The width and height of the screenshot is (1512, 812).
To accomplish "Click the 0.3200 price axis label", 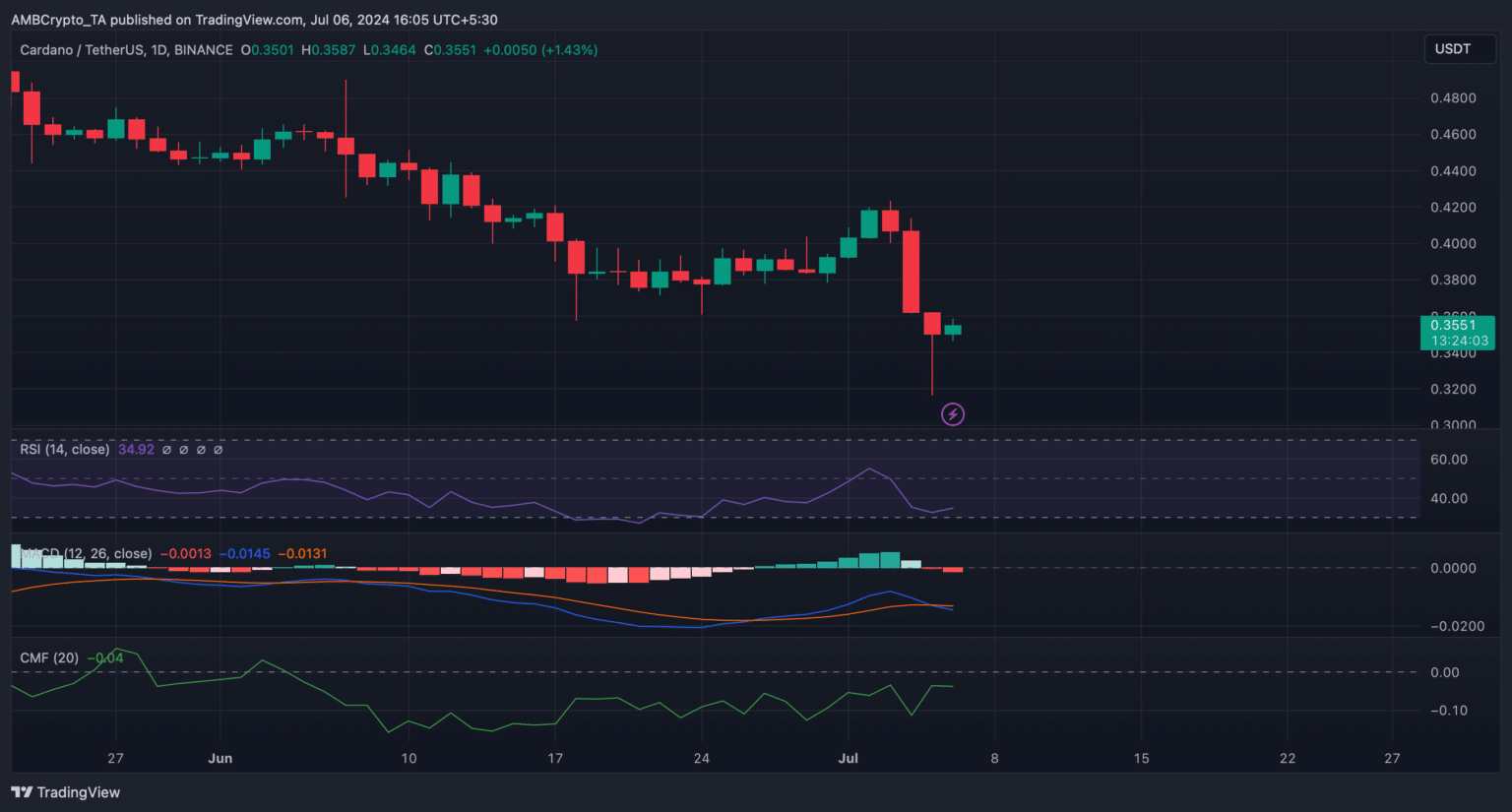I will (1453, 390).
